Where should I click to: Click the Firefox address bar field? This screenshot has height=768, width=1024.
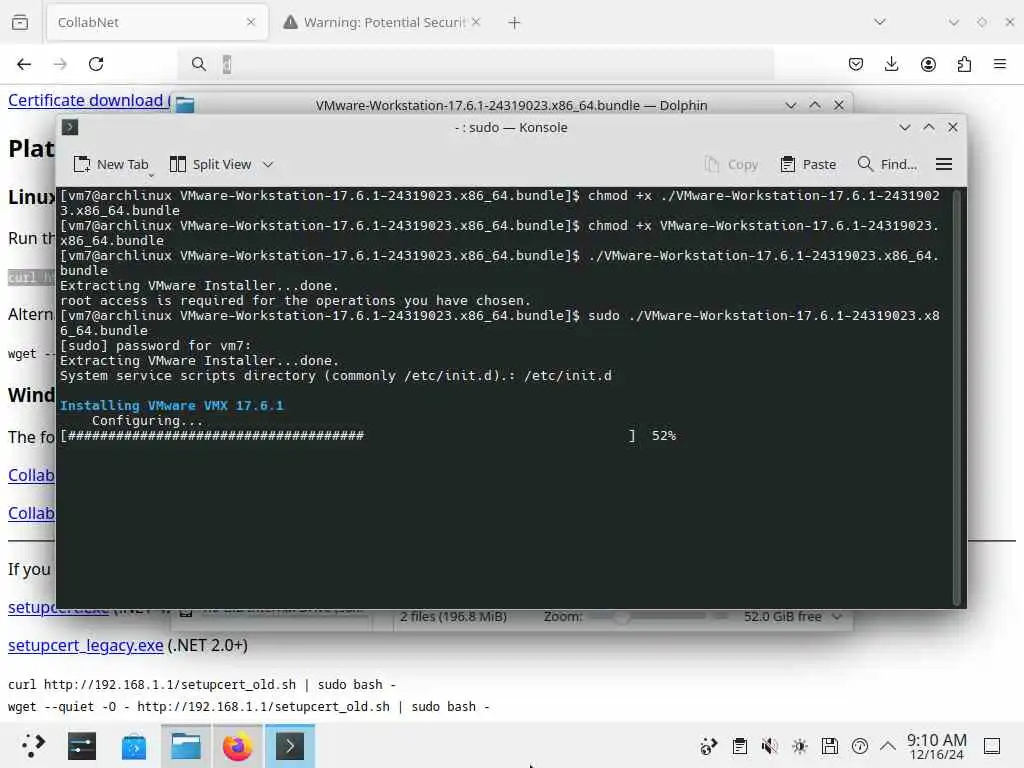point(475,64)
